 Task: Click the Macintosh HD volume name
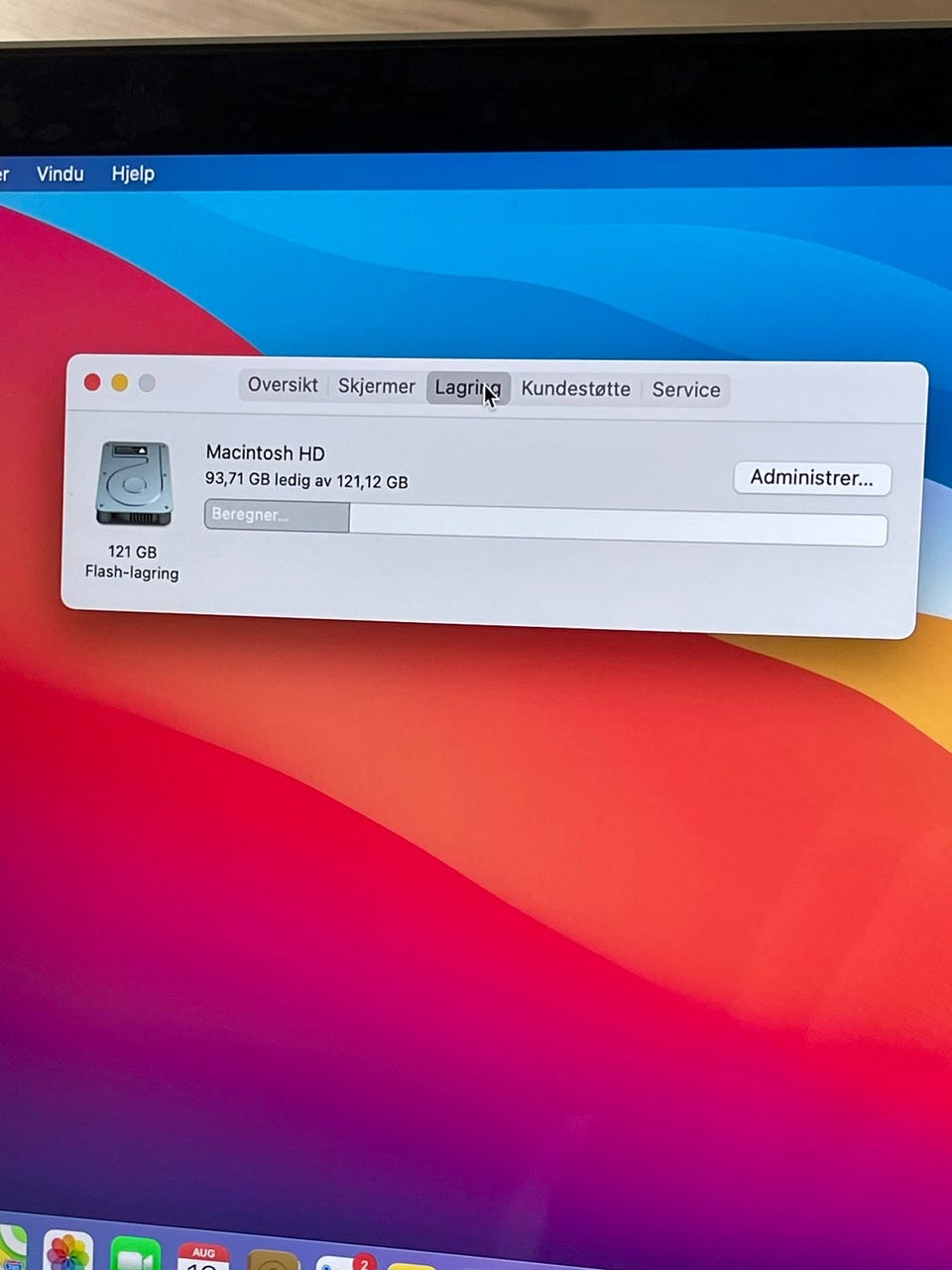[266, 453]
